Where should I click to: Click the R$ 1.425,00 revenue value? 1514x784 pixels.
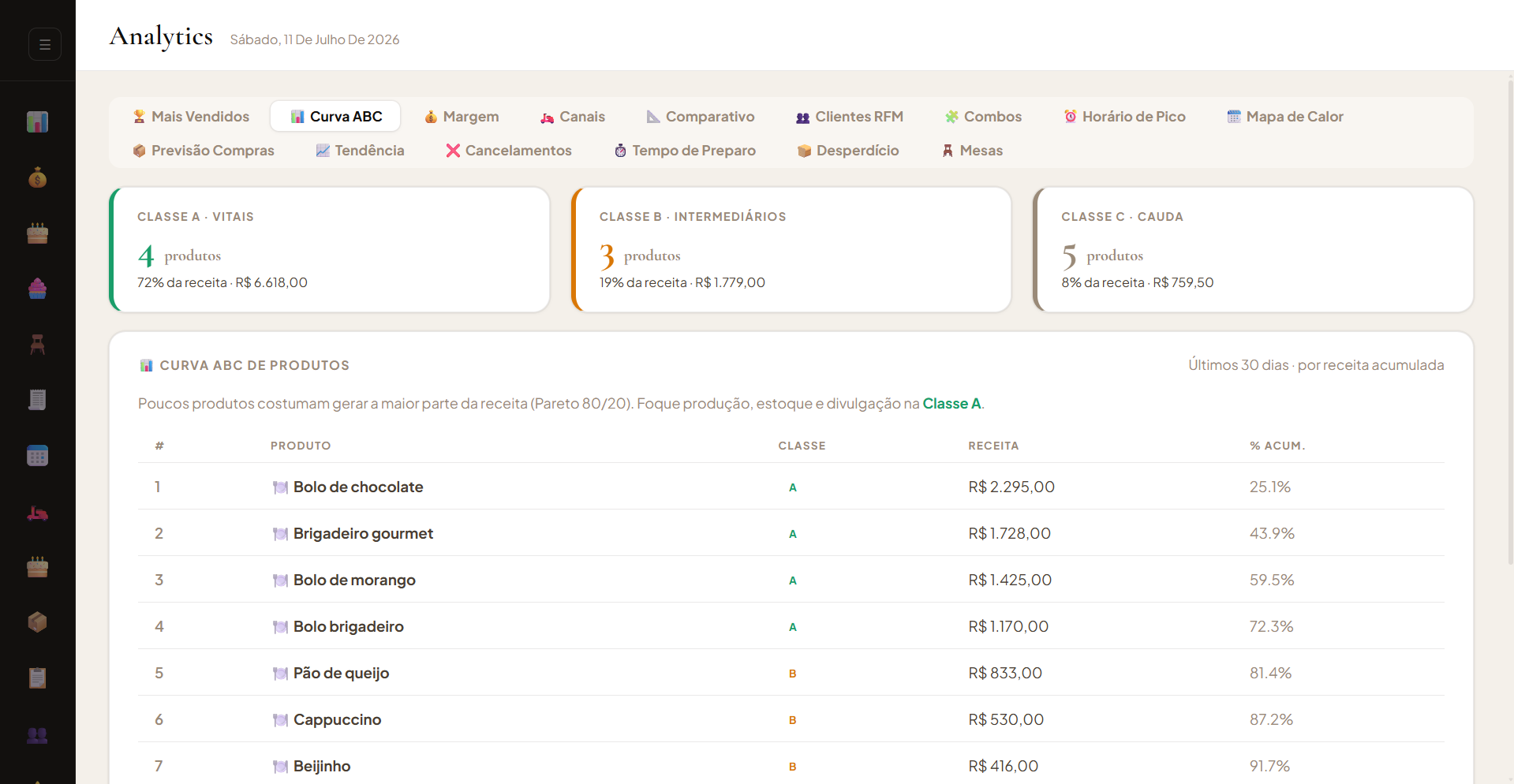1010,581
